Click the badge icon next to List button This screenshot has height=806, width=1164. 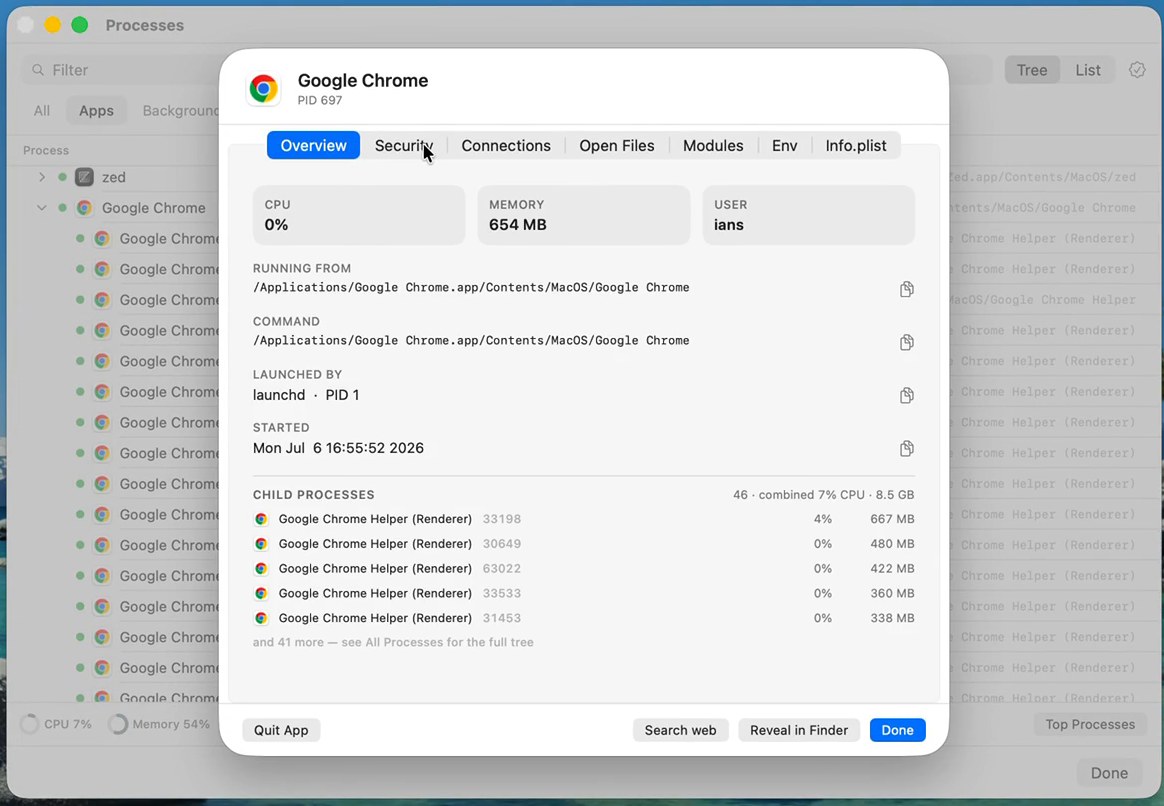pyautogui.click(x=1137, y=70)
